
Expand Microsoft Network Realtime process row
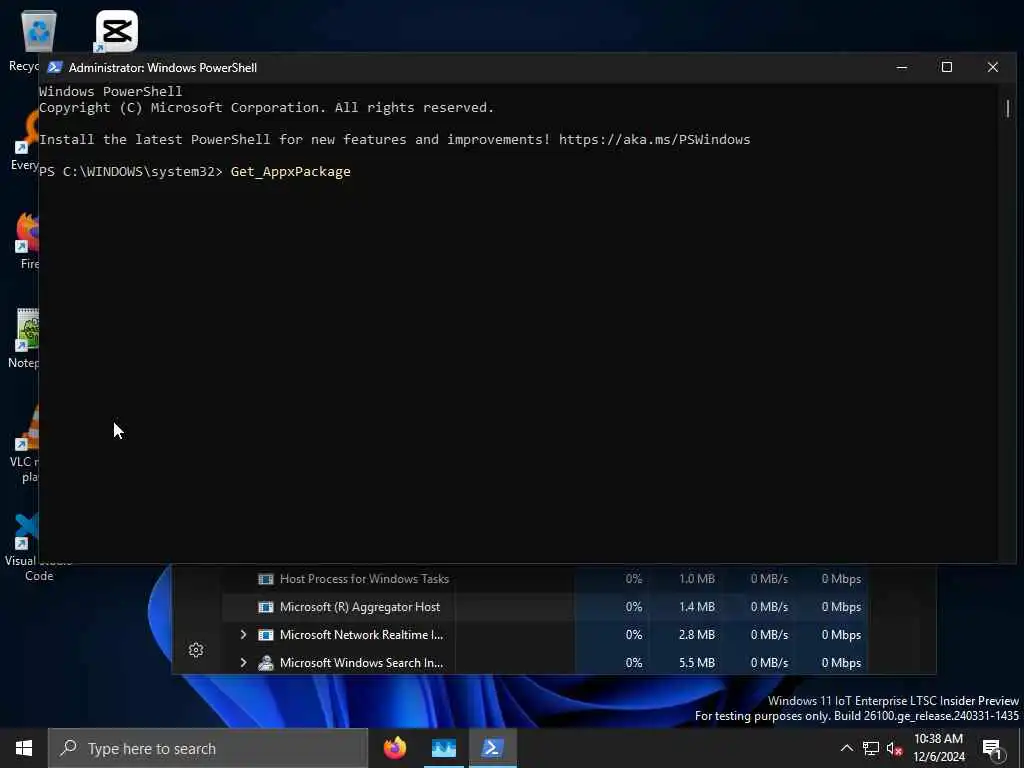tap(243, 635)
